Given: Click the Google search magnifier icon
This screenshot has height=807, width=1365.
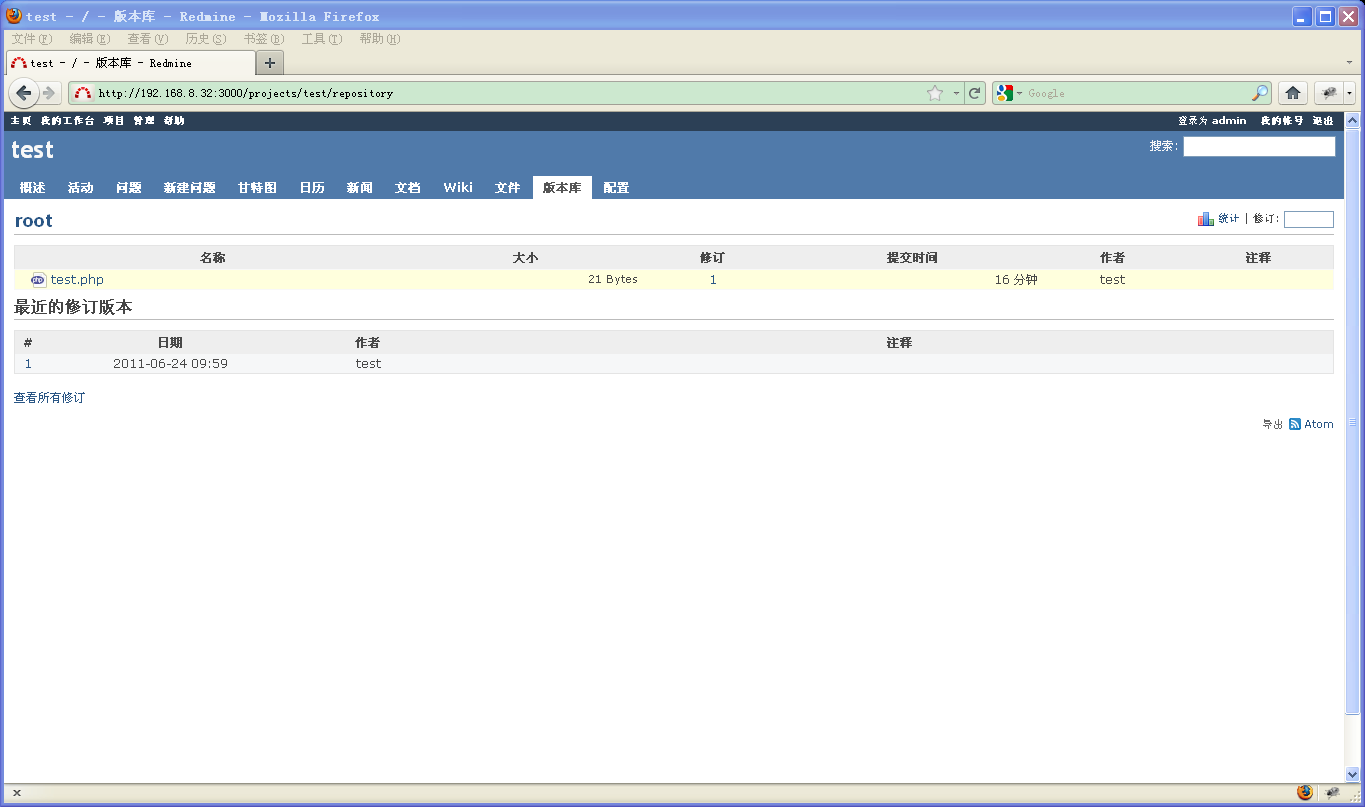Looking at the screenshot, I should (x=1260, y=93).
